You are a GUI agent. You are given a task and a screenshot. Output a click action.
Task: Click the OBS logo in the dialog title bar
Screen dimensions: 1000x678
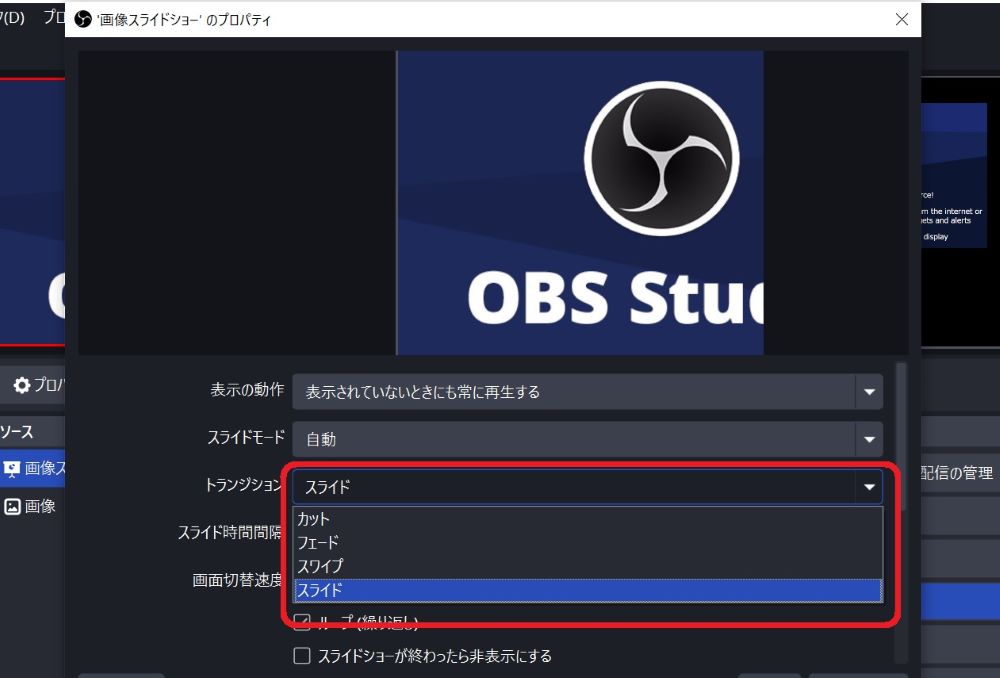[83, 19]
